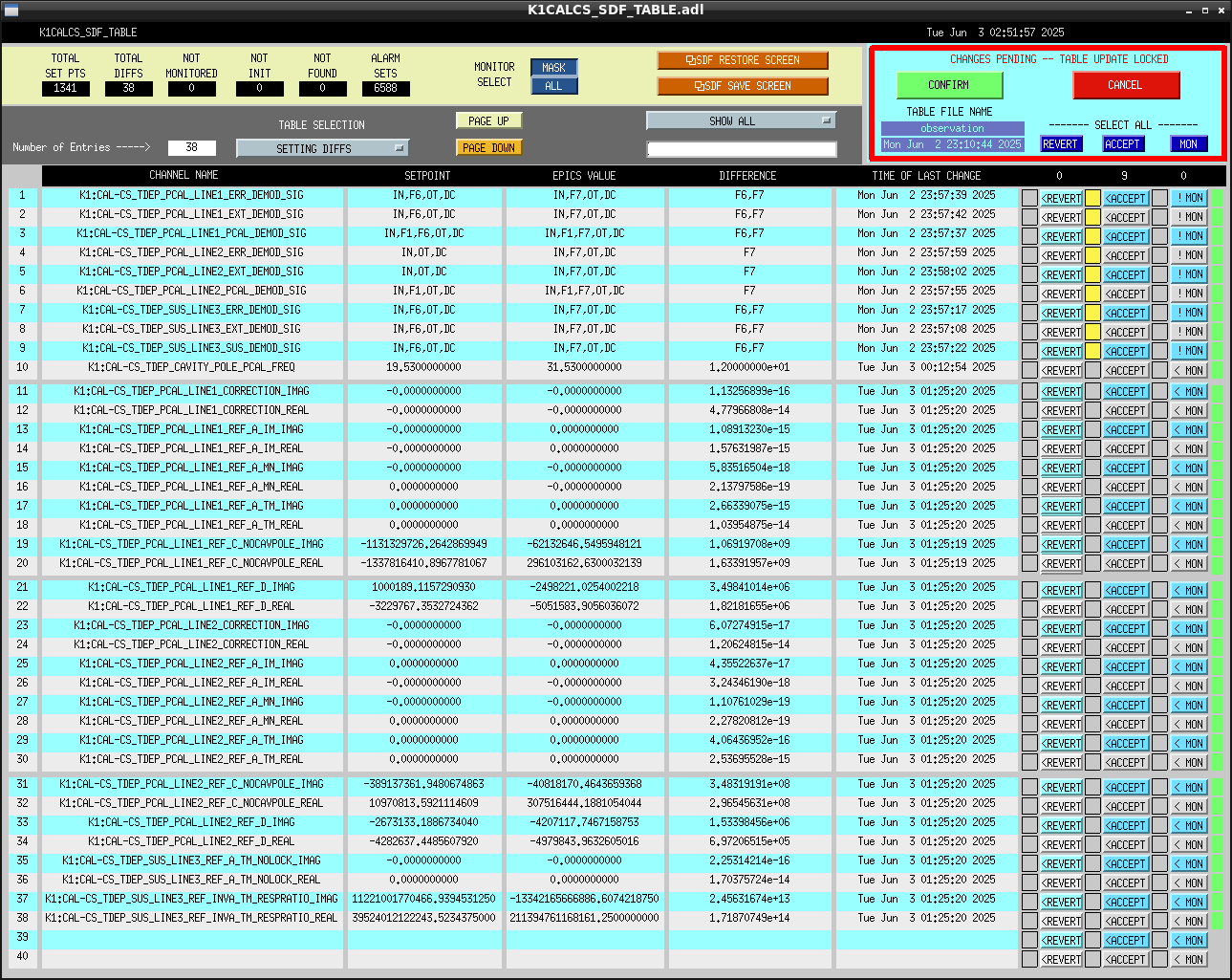Viewport: 1232px width, 980px height.
Task: Open the window menu icon in title bar
Action: pyautogui.click(x=11, y=10)
